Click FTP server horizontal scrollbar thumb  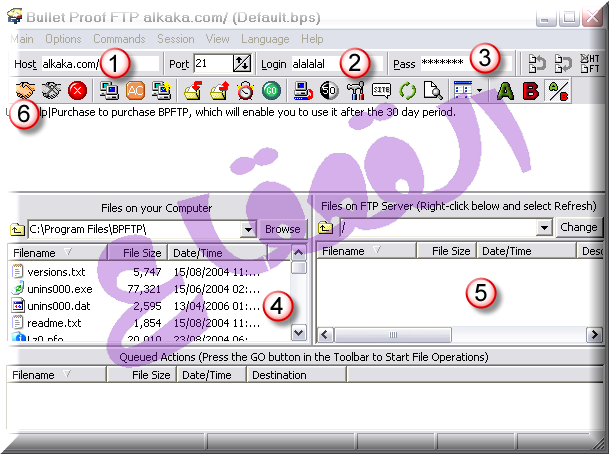(x=393, y=334)
